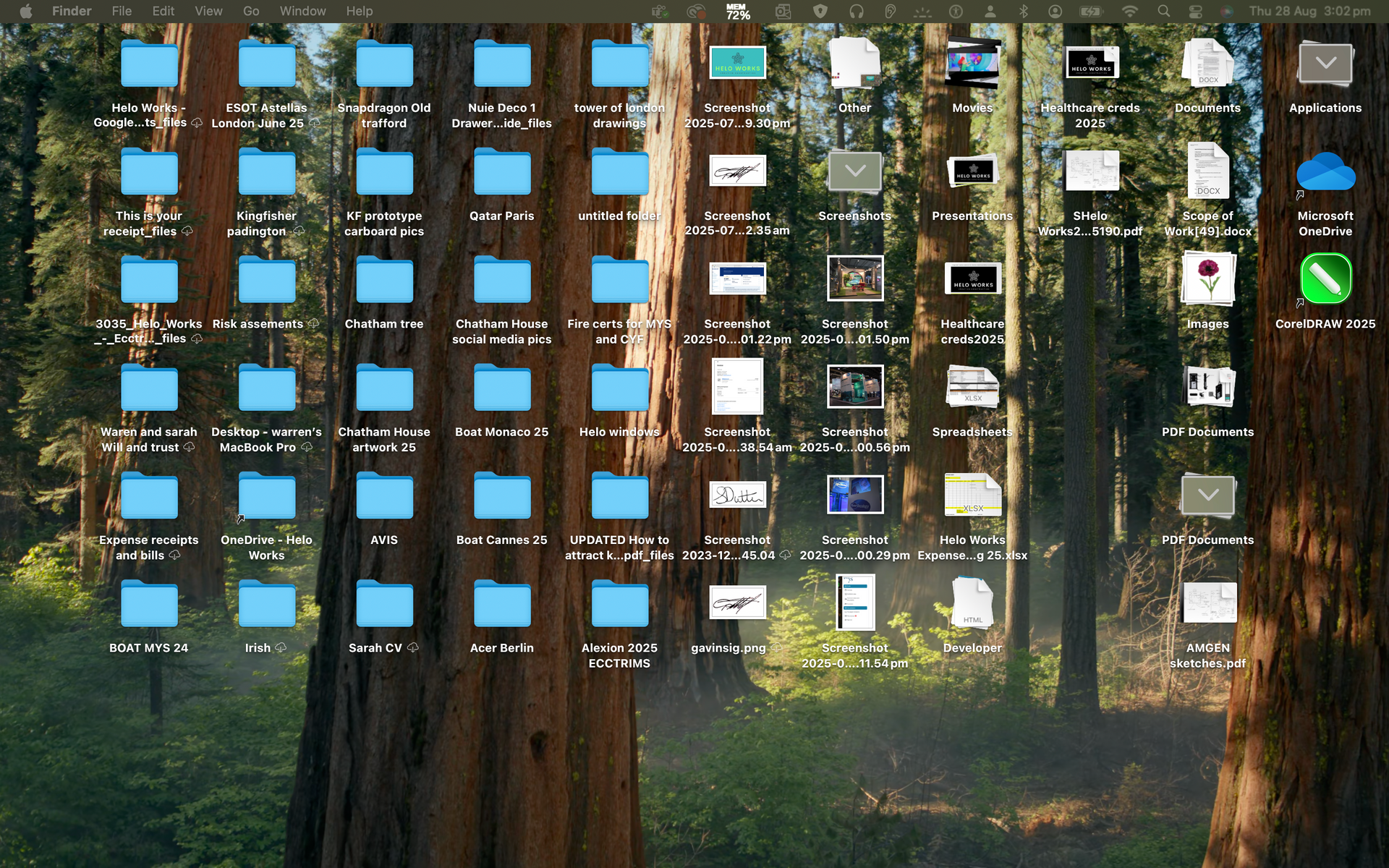Open the Microsoft Teams status icon

[658, 11]
